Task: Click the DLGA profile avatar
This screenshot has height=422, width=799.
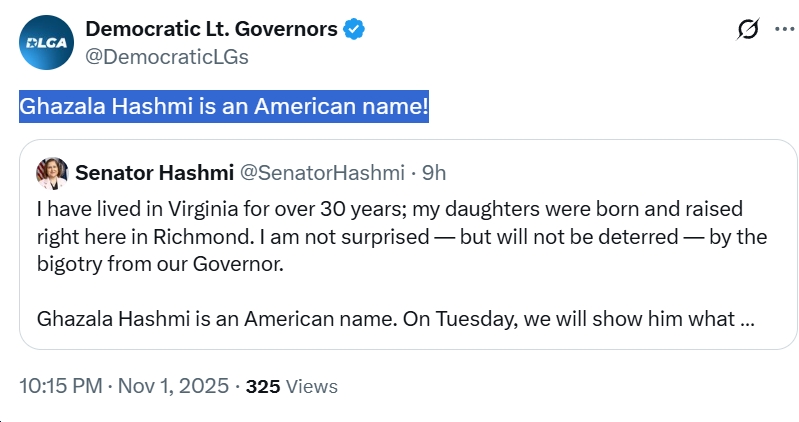Action: (46, 41)
